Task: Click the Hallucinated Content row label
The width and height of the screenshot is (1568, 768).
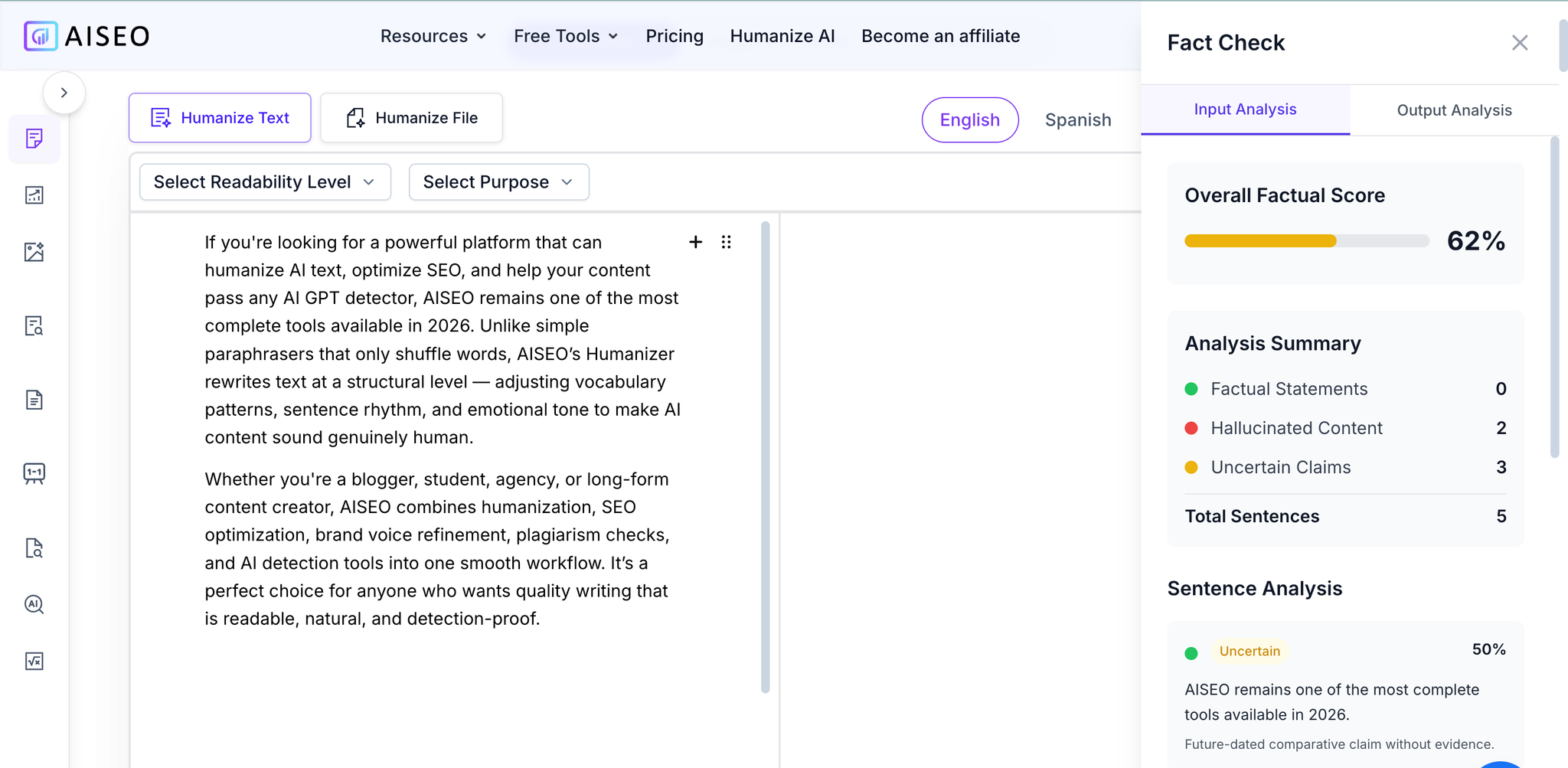Action: [x=1296, y=428]
